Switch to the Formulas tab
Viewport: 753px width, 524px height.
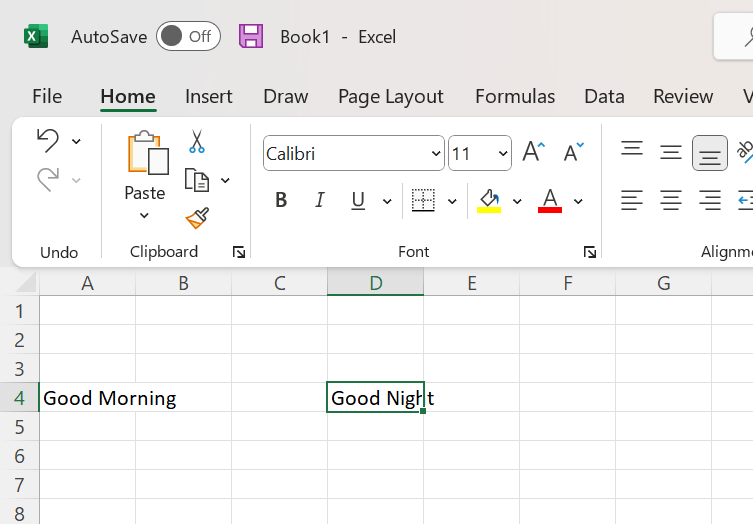[514, 96]
